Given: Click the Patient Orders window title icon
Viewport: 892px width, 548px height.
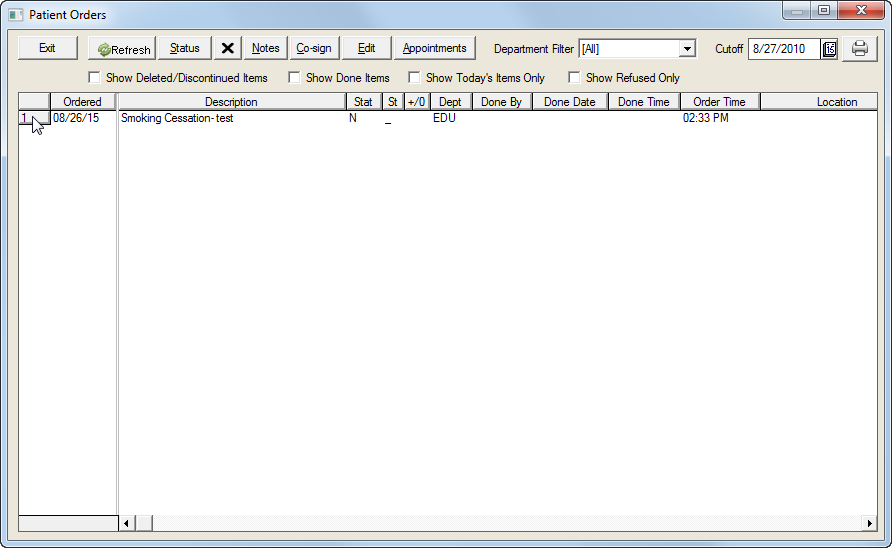Looking at the screenshot, I should click(16, 15).
